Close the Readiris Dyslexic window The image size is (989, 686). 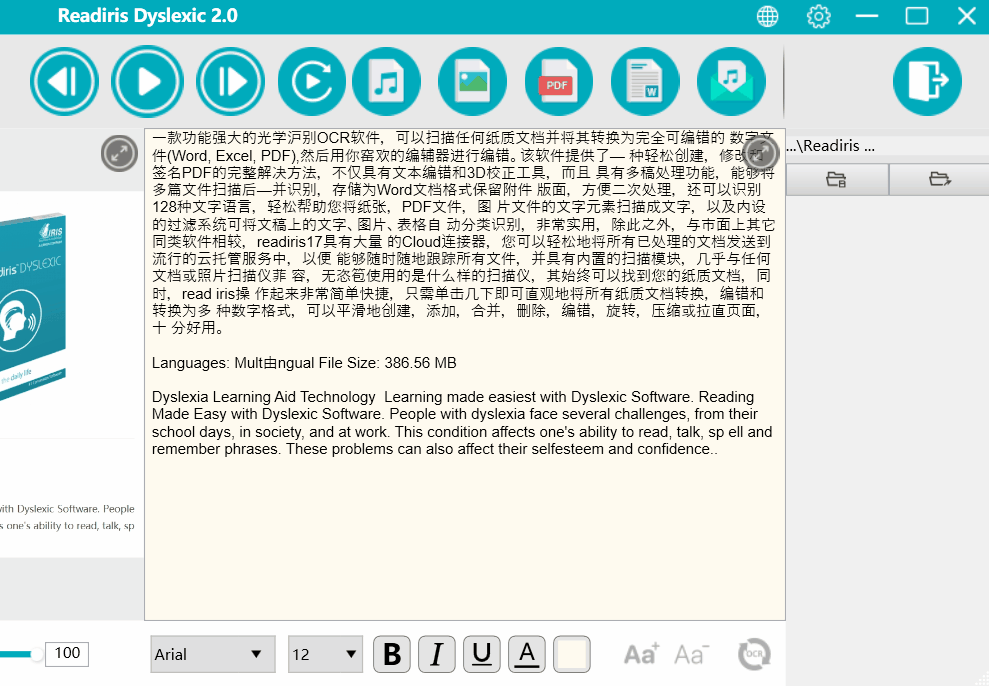966,16
